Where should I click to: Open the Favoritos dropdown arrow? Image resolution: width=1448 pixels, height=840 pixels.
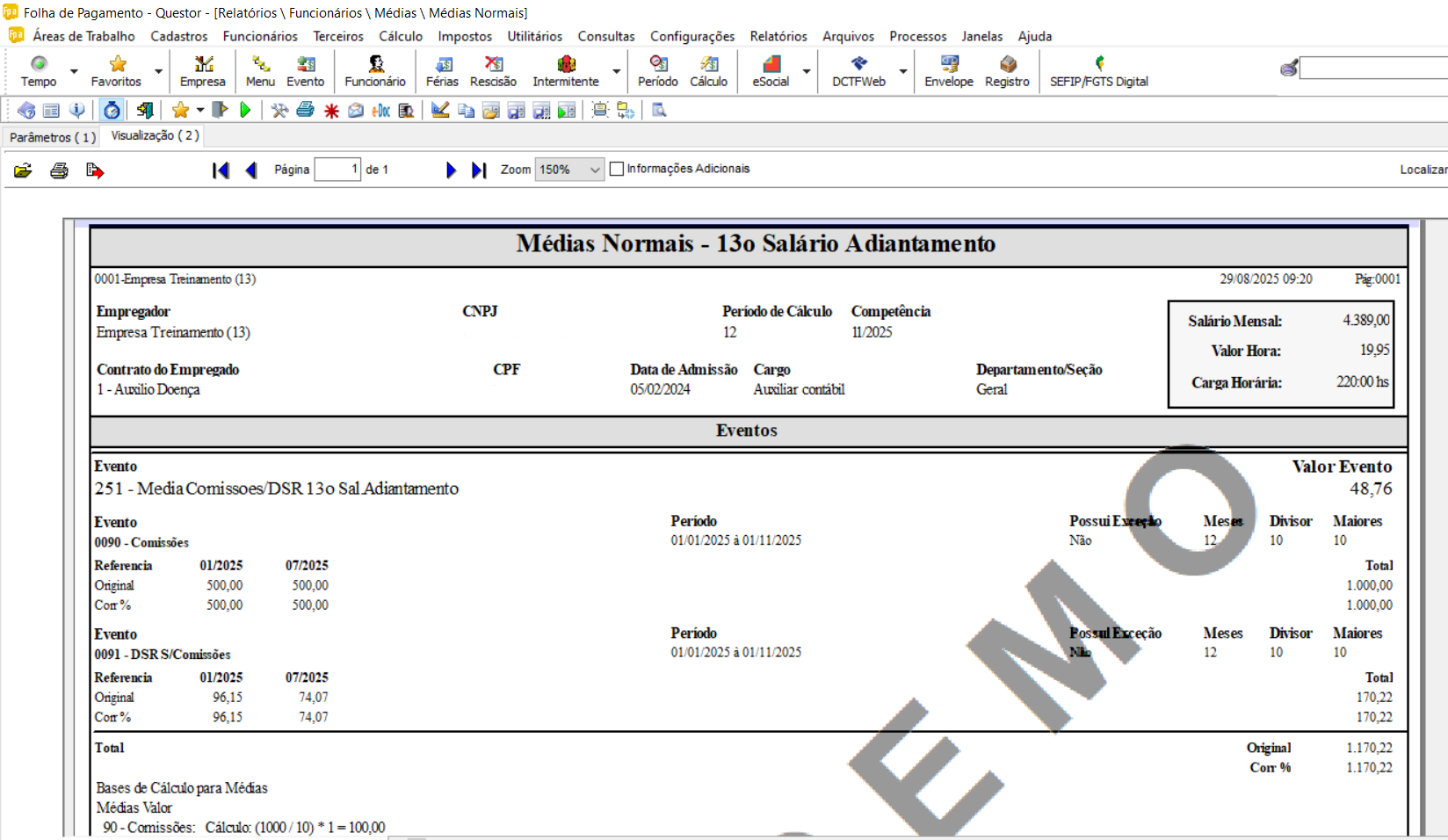[158, 71]
